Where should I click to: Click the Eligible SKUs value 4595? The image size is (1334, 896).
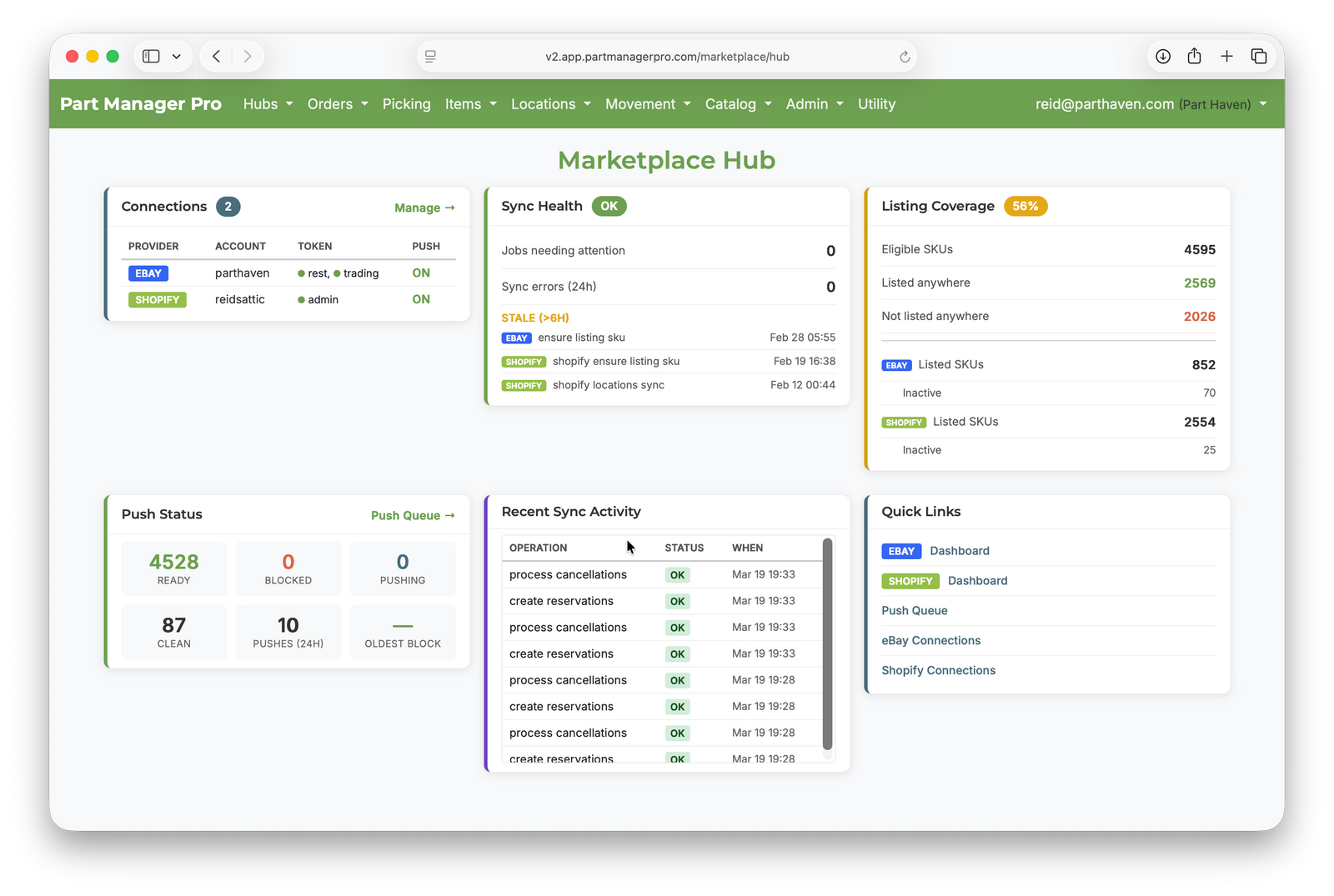[x=1199, y=250]
